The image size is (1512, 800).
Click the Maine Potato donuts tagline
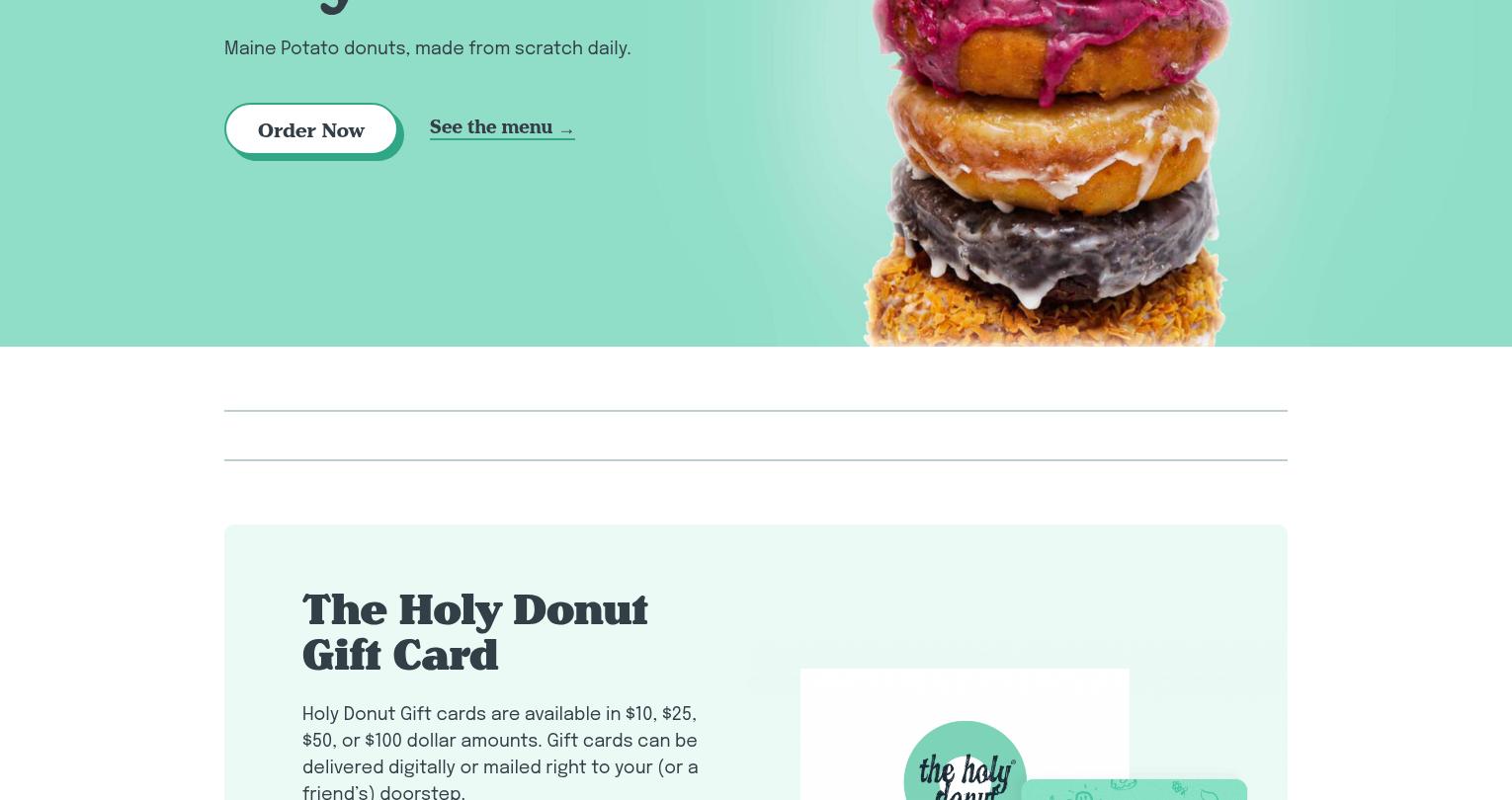coord(427,48)
